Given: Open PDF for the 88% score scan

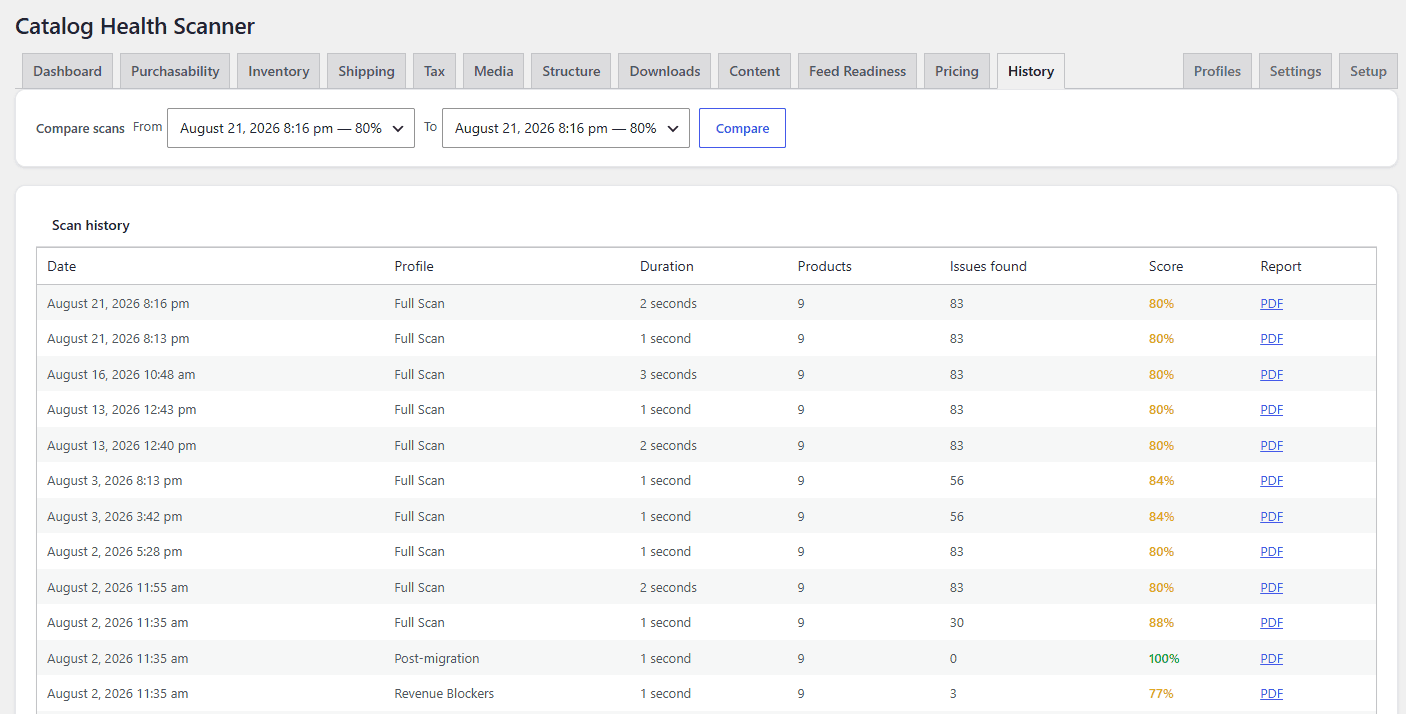Looking at the screenshot, I should pyautogui.click(x=1271, y=623).
